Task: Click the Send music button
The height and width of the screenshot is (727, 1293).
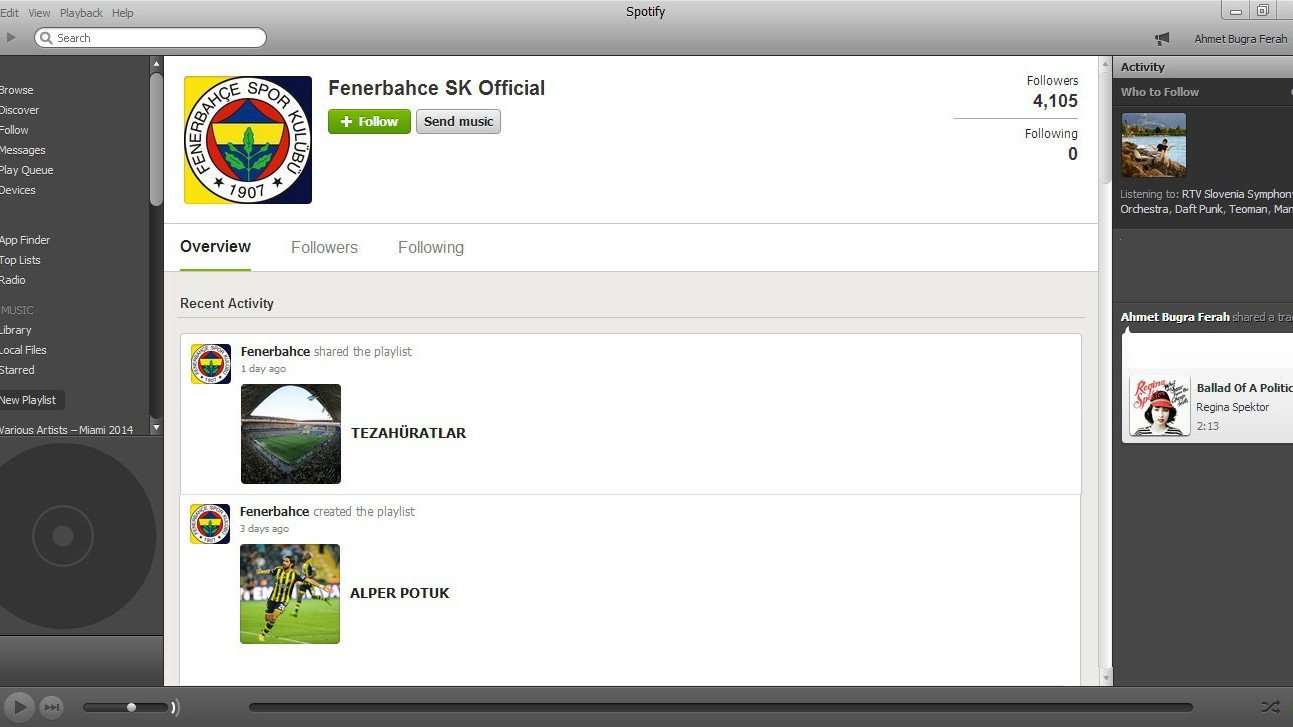Action: 458,121
